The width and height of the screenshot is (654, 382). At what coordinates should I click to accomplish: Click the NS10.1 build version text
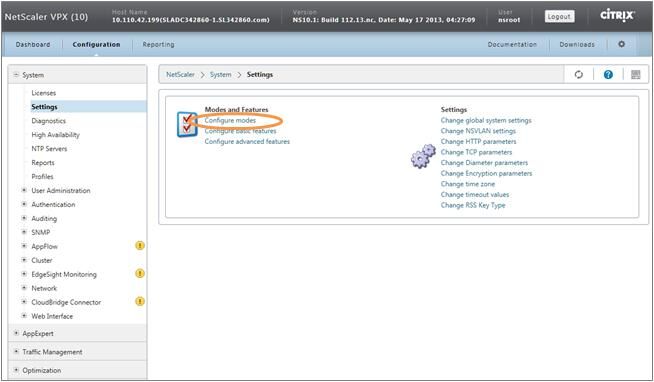coord(384,20)
